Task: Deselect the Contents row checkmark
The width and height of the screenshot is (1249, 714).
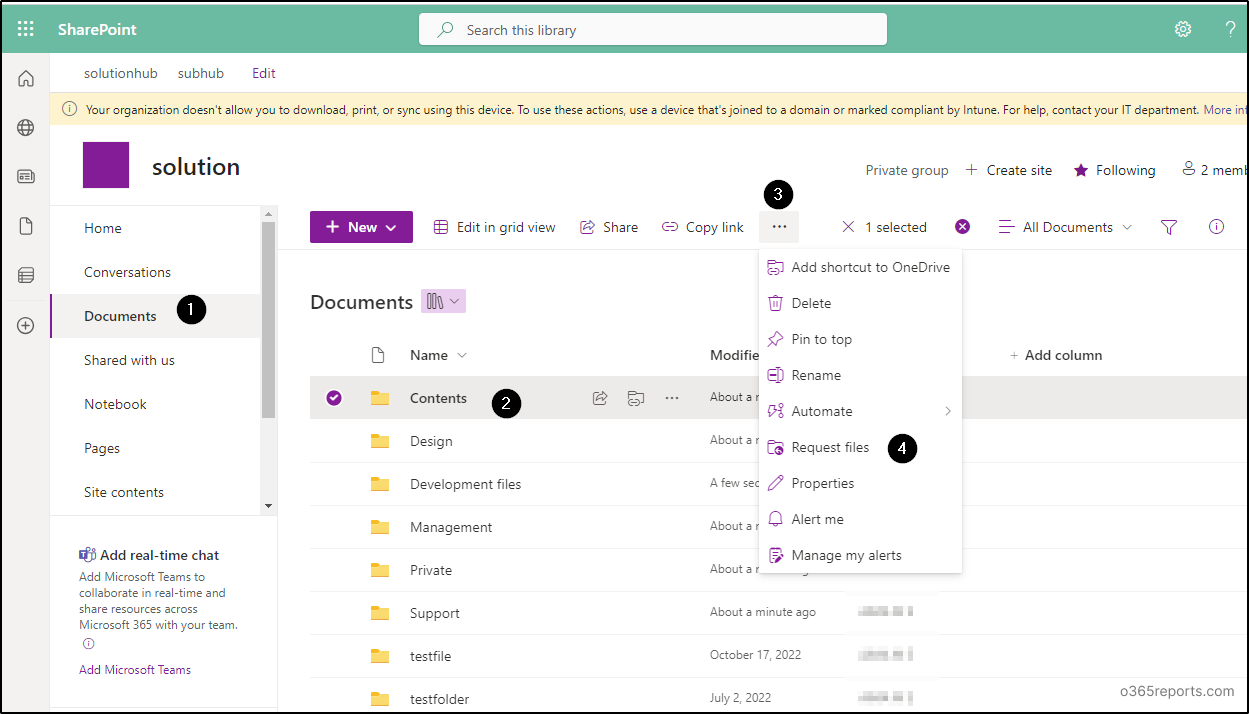Action: [333, 397]
